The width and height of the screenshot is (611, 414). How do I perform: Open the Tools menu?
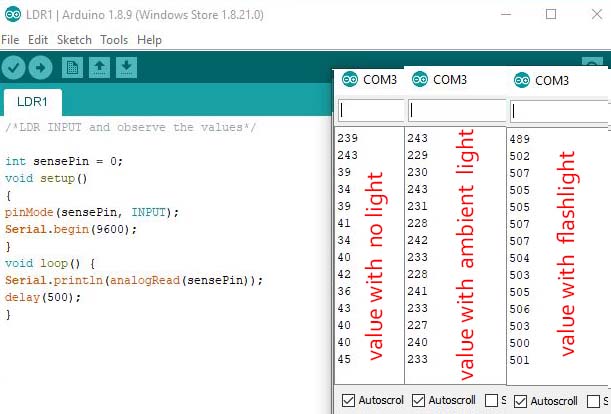tap(114, 40)
